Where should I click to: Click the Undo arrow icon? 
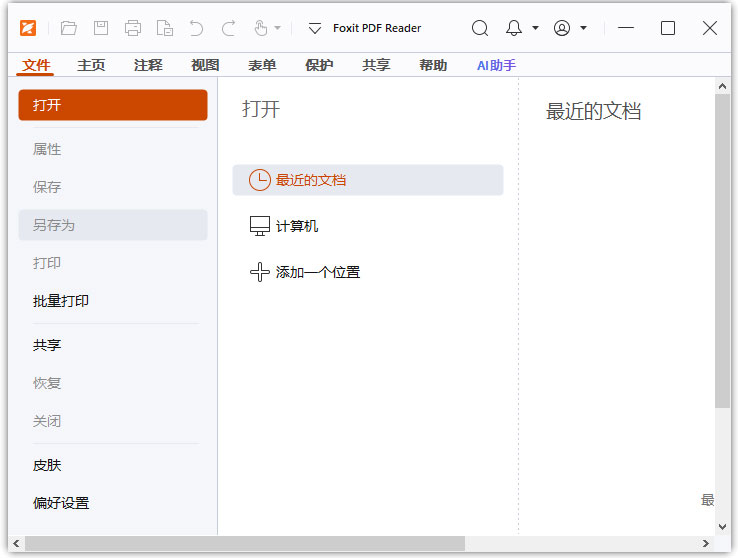pos(196,28)
